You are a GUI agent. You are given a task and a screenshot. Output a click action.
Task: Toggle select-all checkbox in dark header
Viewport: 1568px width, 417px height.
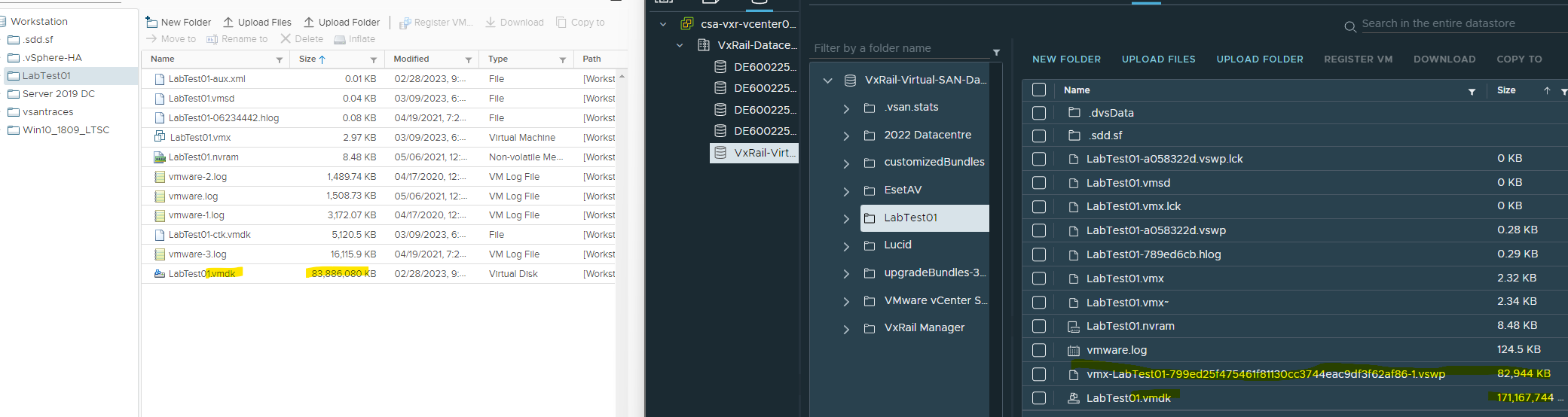click(x=1039, y=90)
